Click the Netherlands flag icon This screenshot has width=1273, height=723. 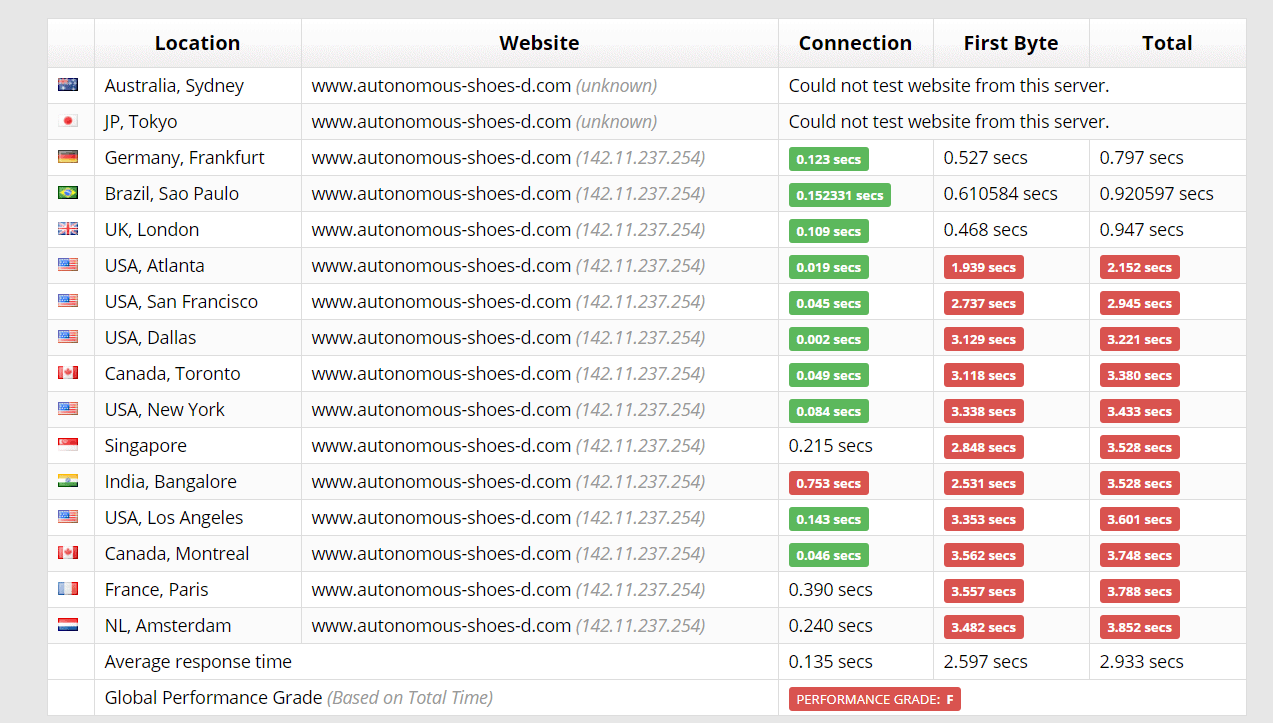(x=68, y=625)
